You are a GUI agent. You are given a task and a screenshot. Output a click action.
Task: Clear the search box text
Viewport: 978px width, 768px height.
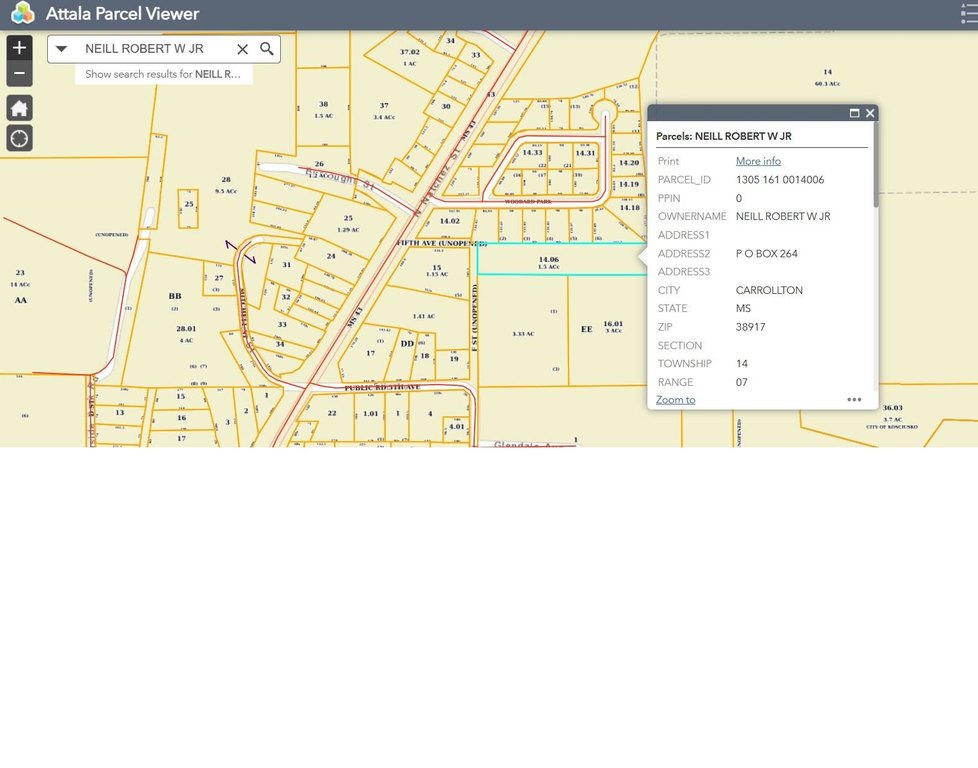tap(243, 49)
